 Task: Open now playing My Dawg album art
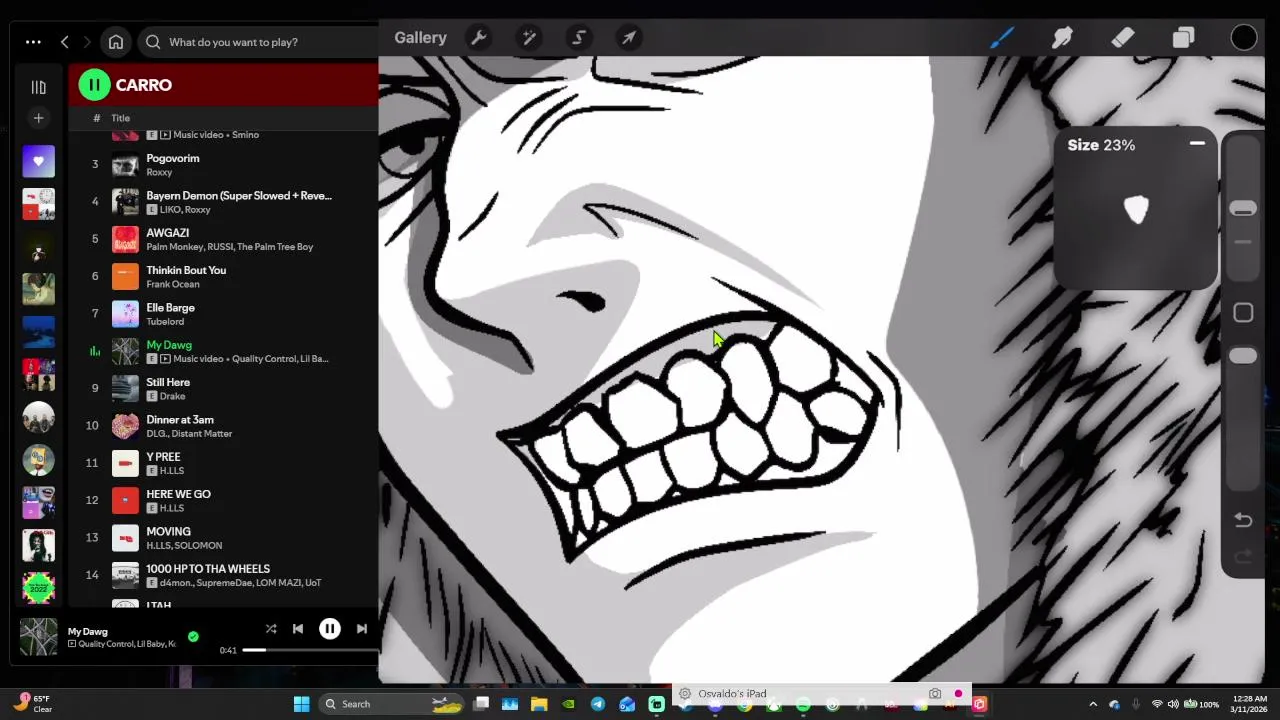pos(38,637)
